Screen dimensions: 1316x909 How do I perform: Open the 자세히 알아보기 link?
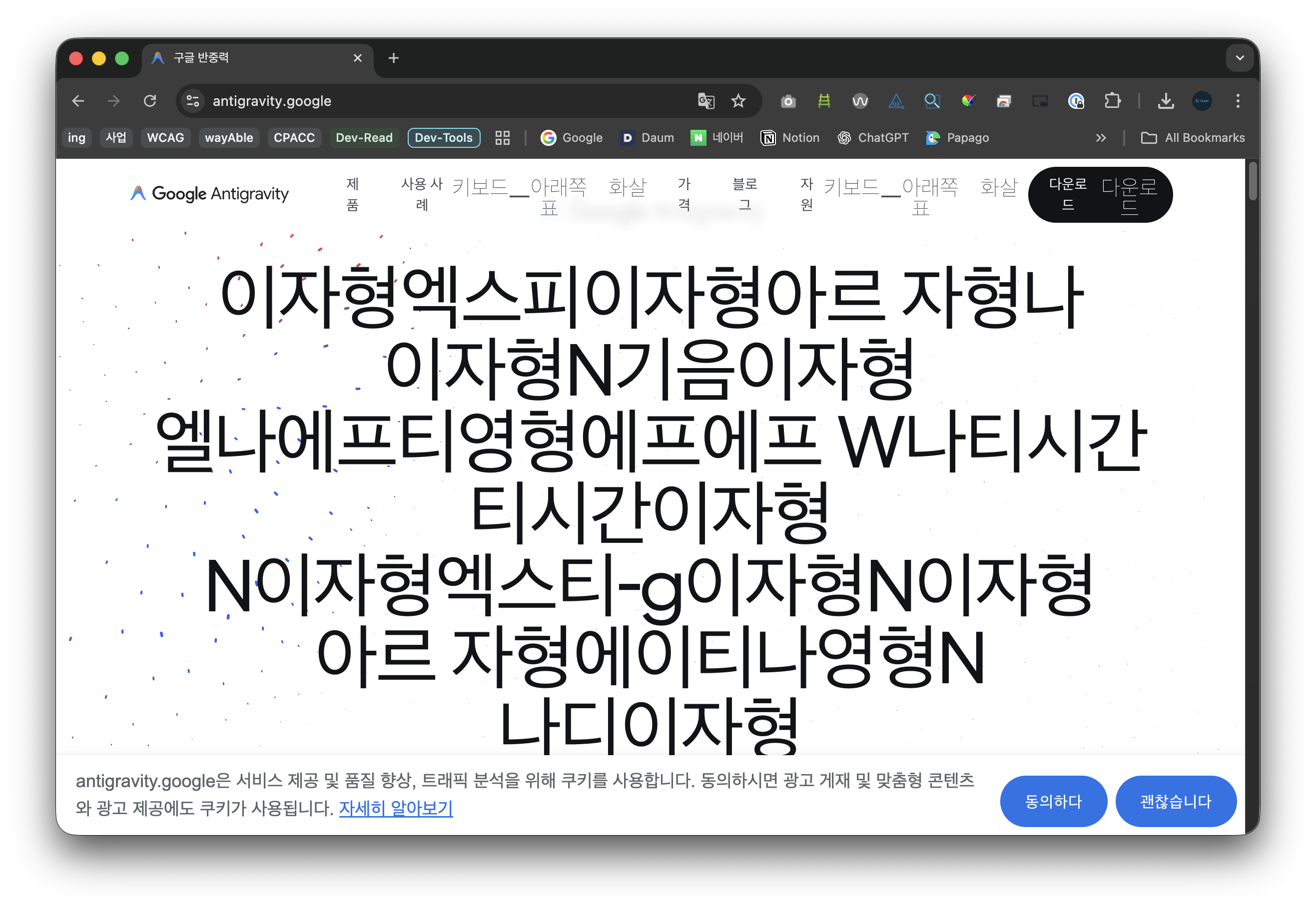point(396,809)
